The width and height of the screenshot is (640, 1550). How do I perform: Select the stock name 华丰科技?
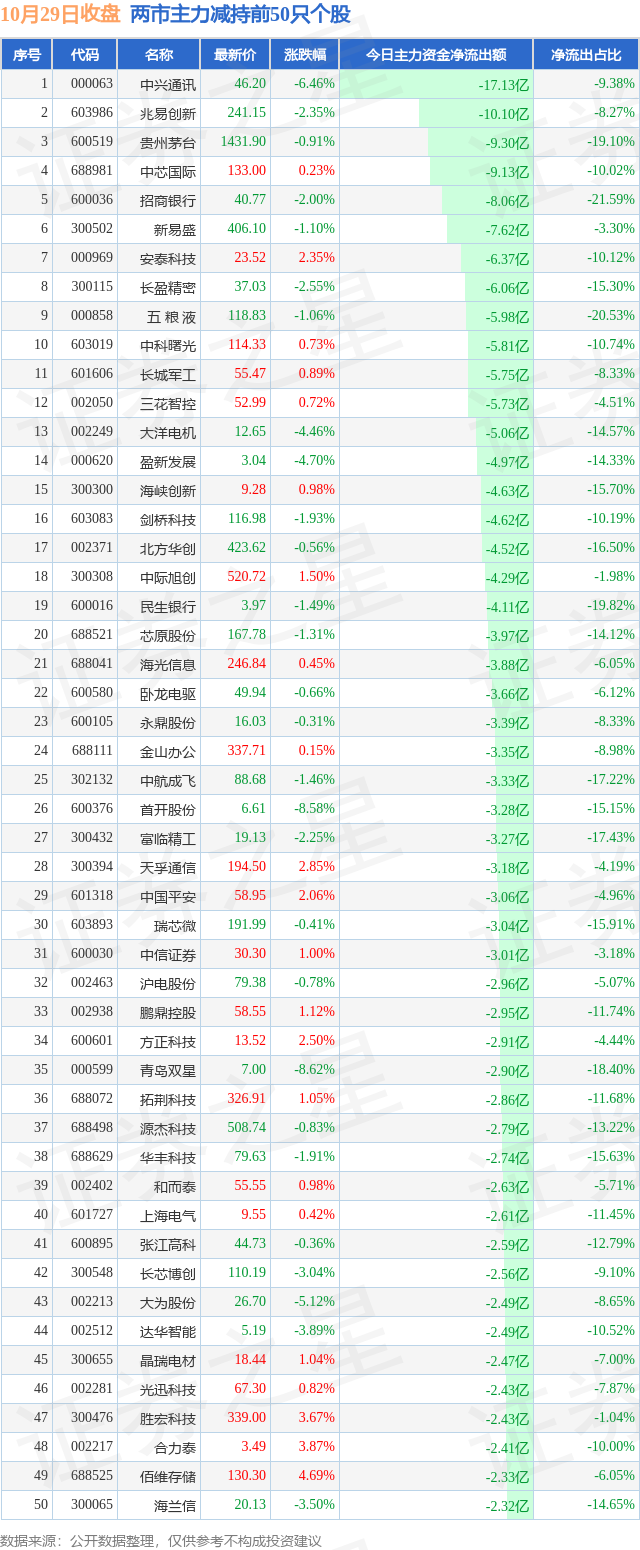[168, 1158]
